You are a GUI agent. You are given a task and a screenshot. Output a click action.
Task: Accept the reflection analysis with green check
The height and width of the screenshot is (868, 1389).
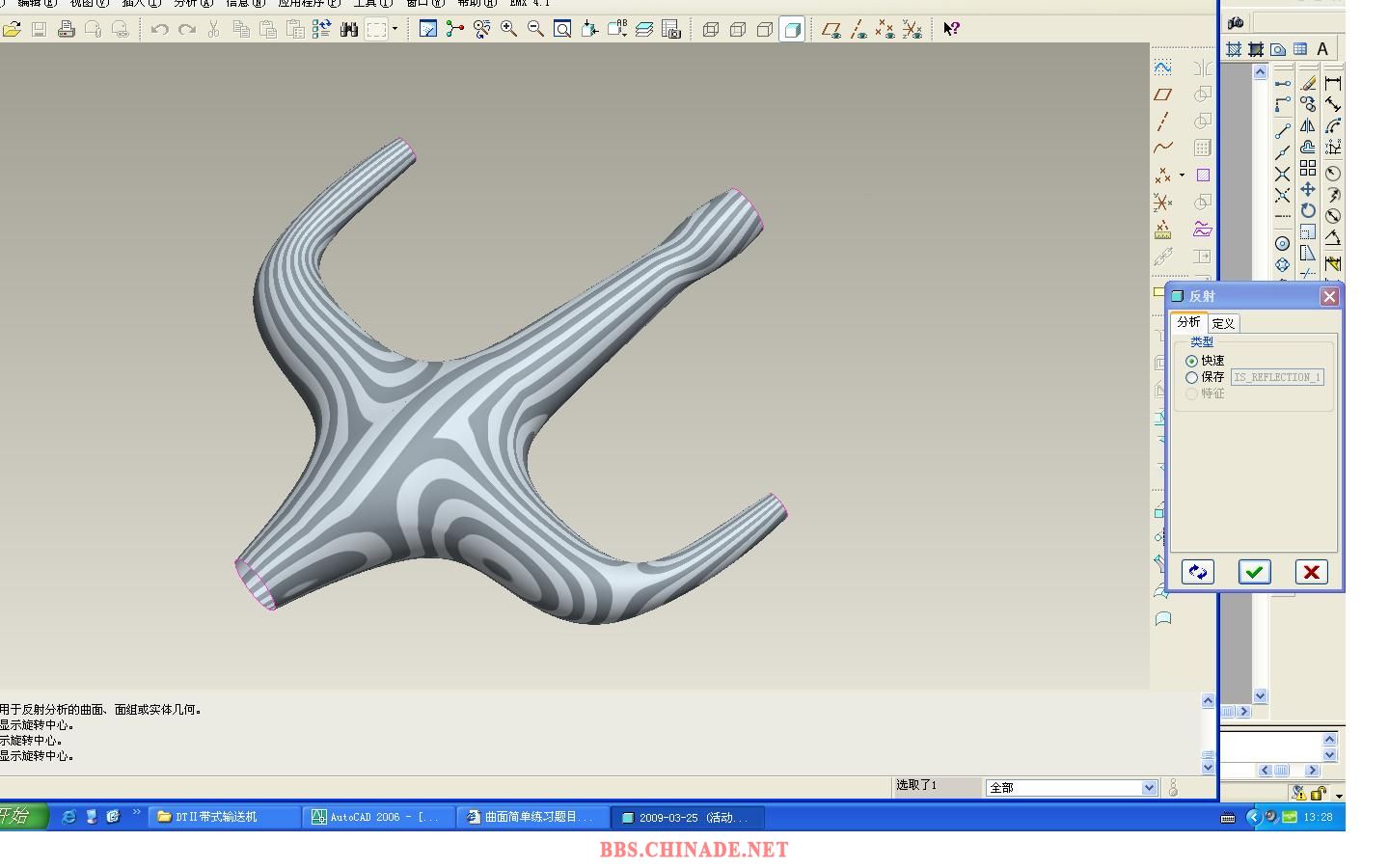[1254, 572]
